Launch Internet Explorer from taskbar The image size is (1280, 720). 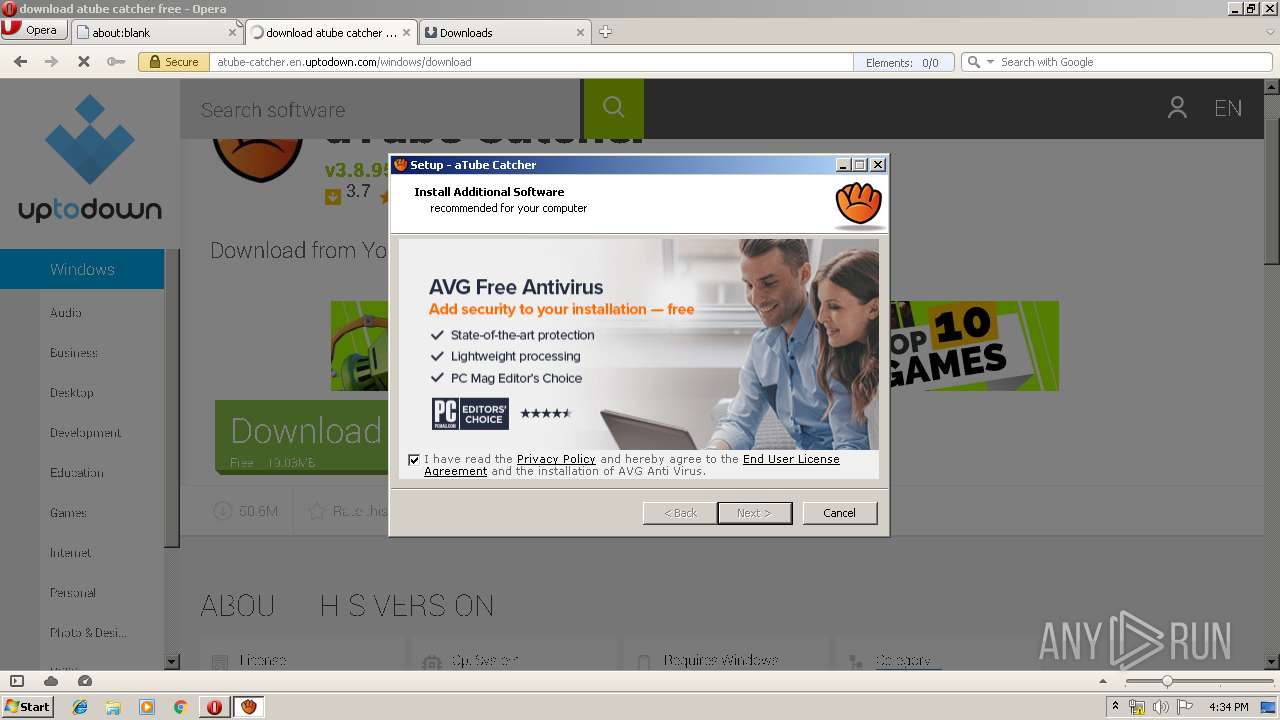80,707
